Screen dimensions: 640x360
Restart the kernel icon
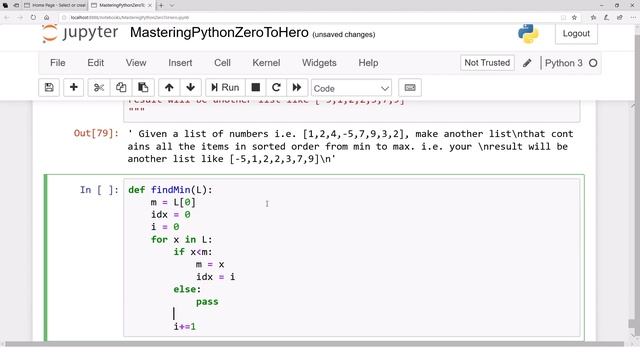point(276,88)
